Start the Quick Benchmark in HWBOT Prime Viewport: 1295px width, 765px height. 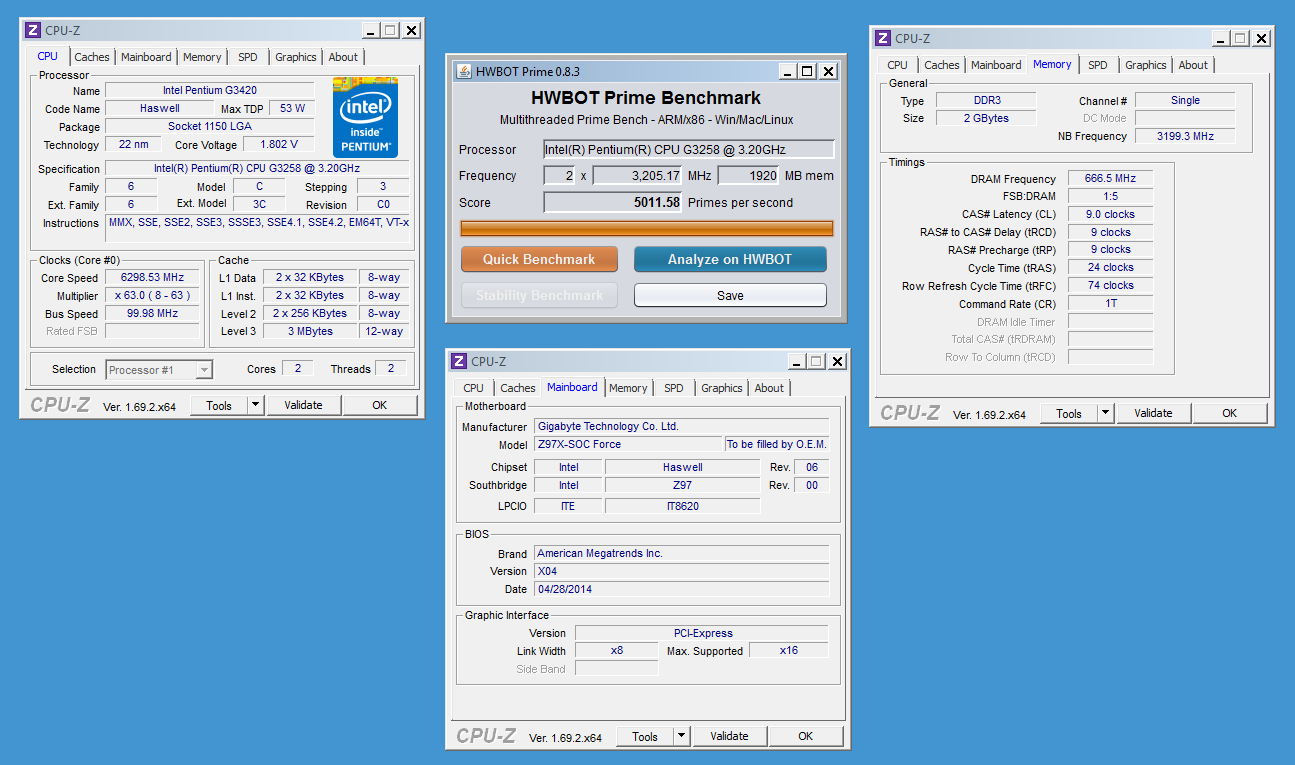click(x=539, y=259)
